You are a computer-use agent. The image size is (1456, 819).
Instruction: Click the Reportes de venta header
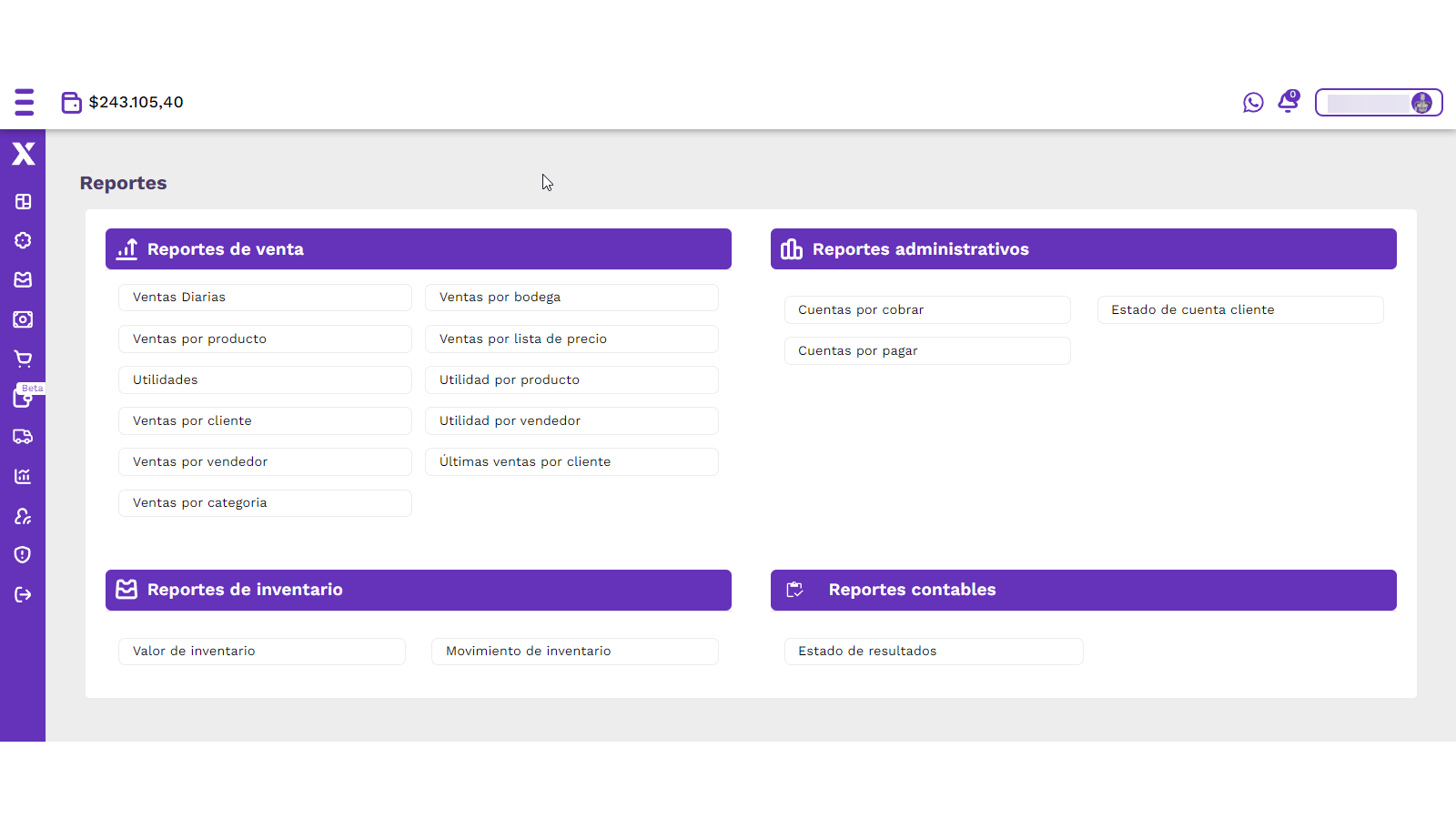[x=419, y=248]
